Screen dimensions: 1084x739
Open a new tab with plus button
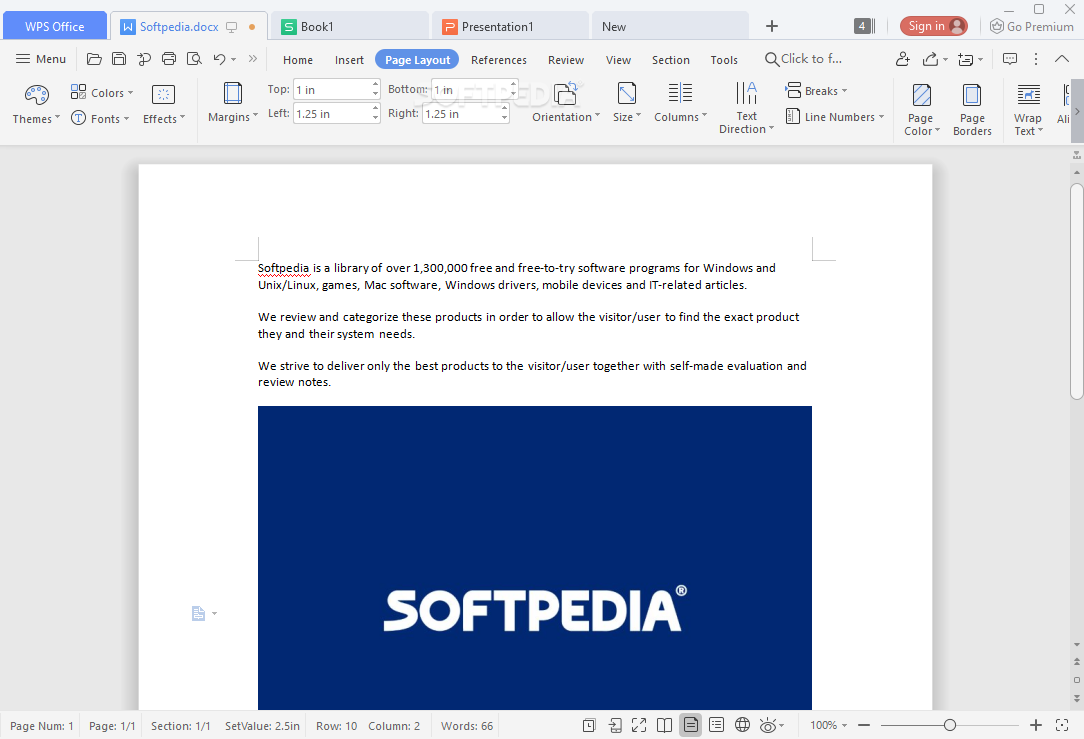coord(772,26)
